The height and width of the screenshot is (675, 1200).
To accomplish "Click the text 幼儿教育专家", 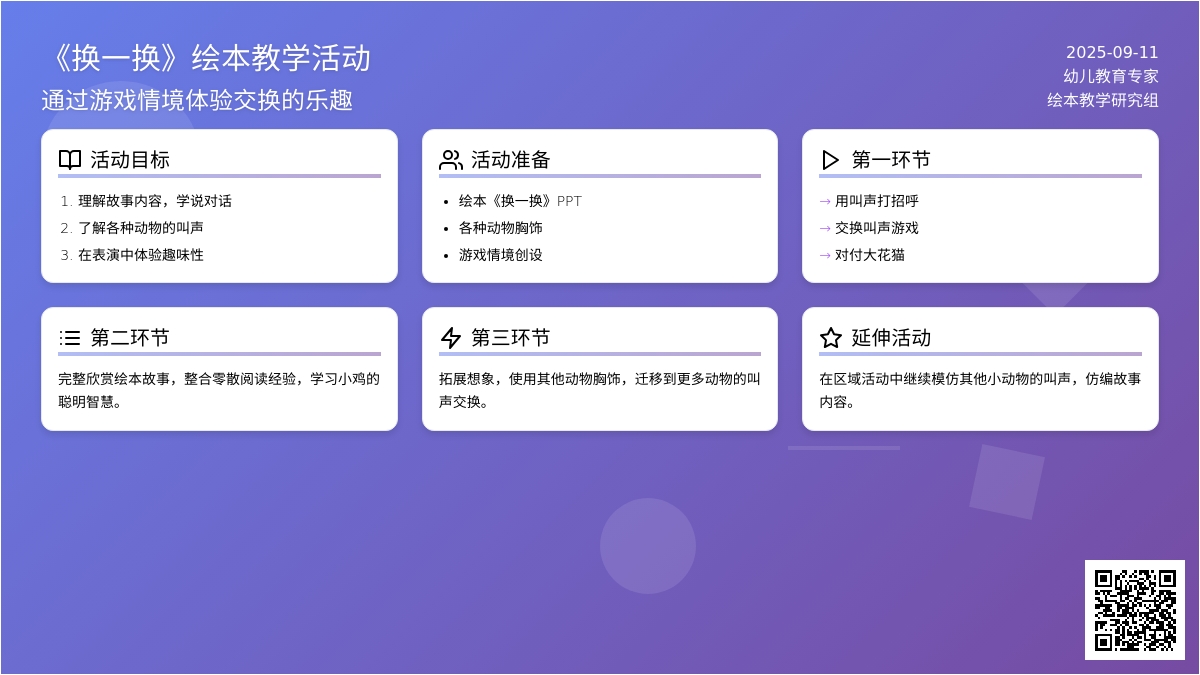I will 1111,76.
